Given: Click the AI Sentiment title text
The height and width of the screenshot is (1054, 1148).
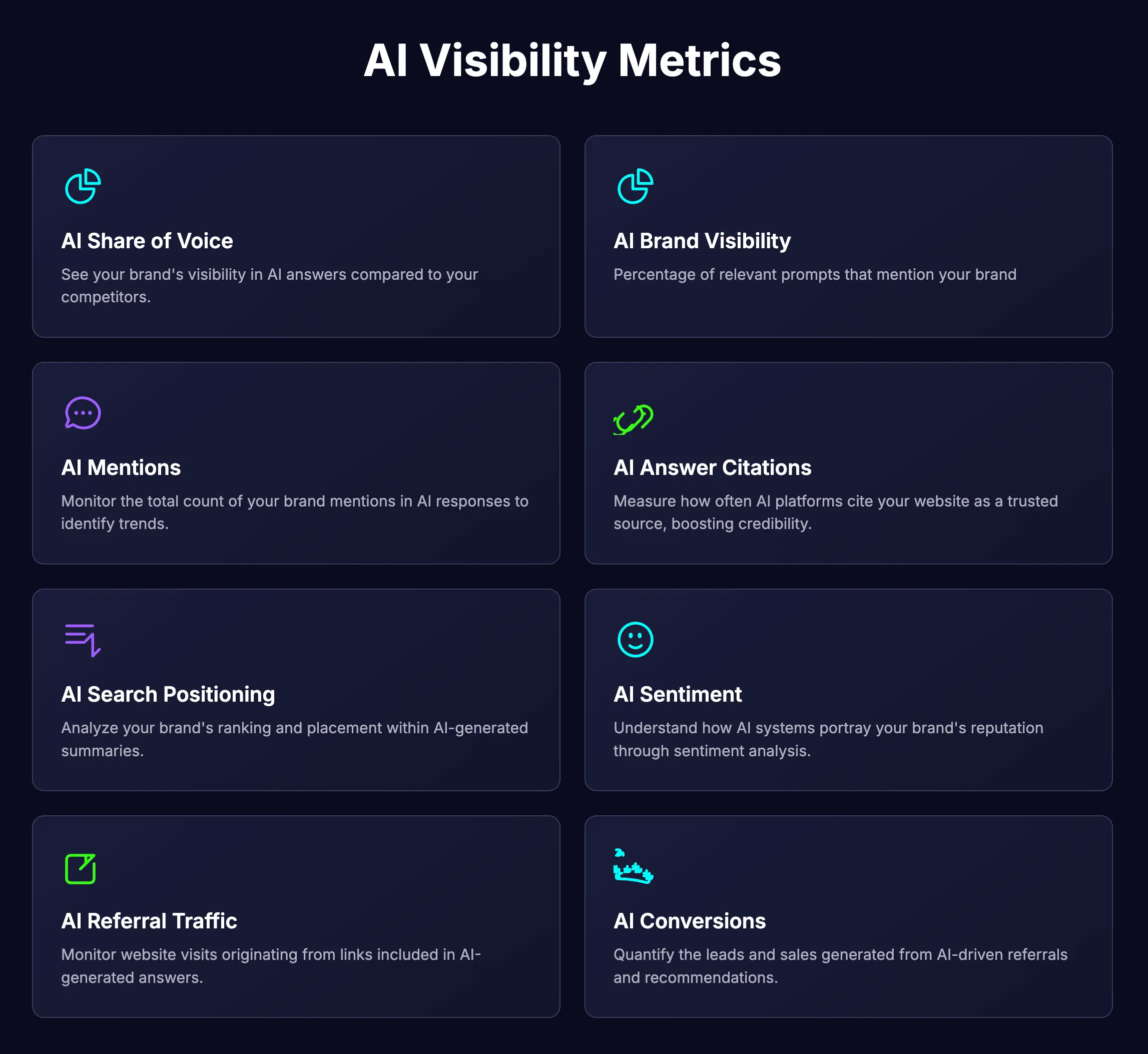Looking at the screenshot, I should point(677,695).
